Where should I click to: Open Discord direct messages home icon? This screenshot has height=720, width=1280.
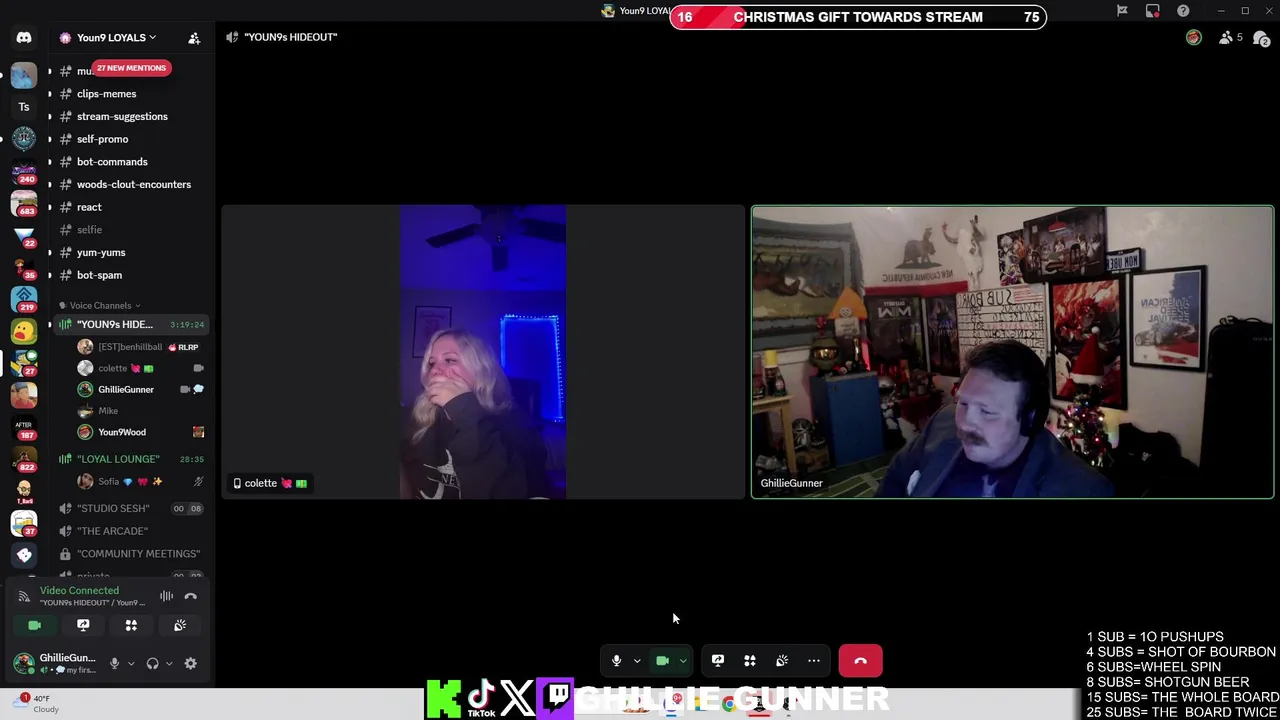coord(24,38)
